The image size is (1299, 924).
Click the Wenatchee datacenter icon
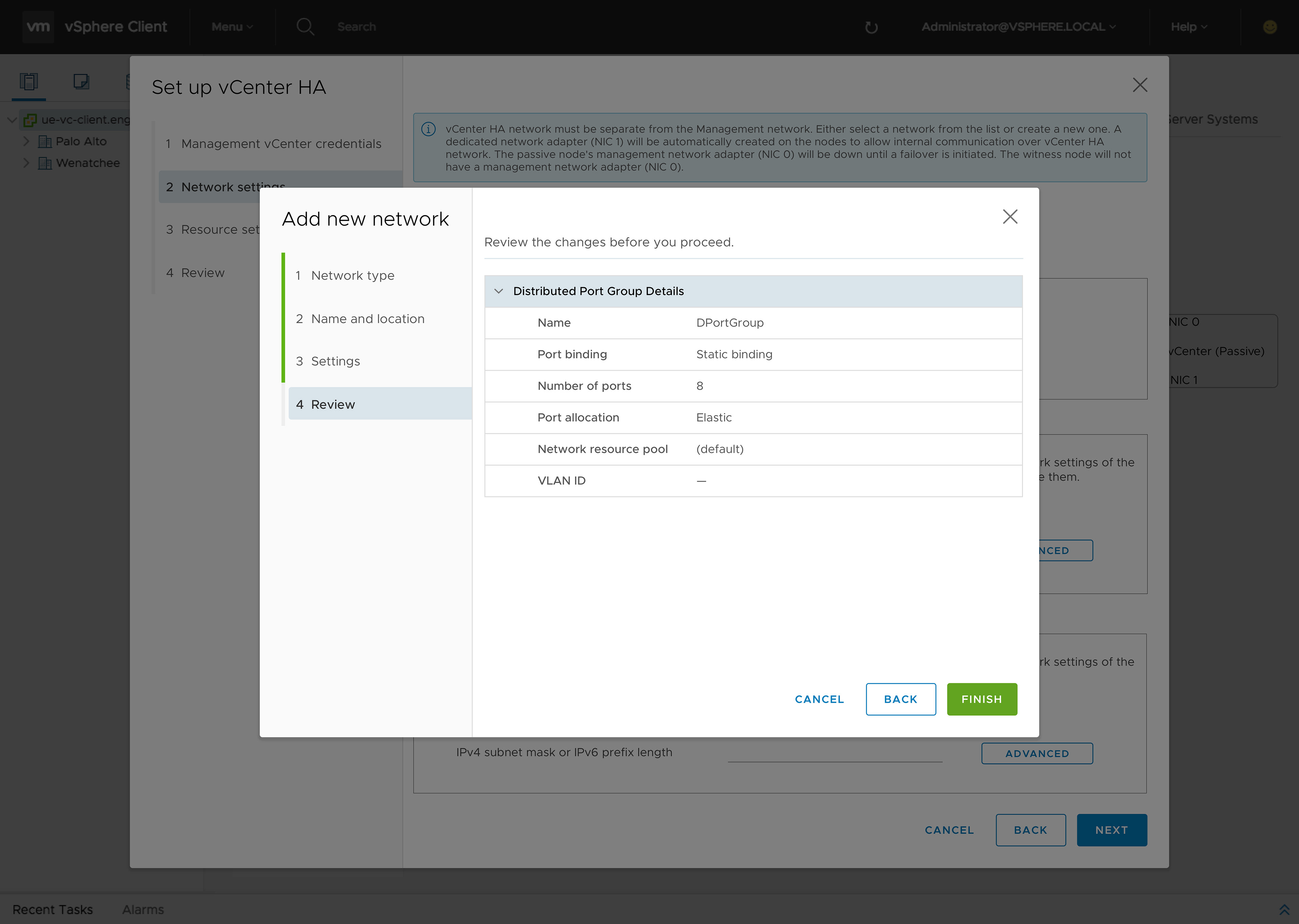pyautogui.click(x=44, y=163)
